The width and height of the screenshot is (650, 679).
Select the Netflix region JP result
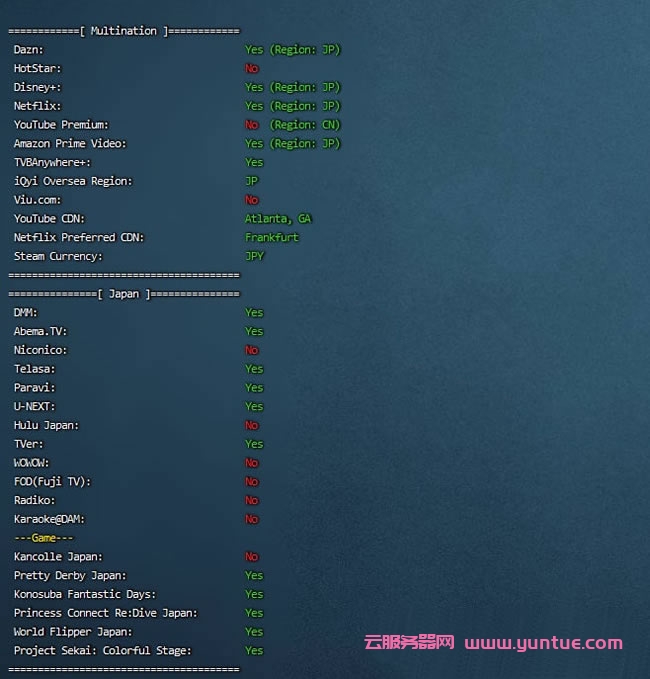pos(292,106)
